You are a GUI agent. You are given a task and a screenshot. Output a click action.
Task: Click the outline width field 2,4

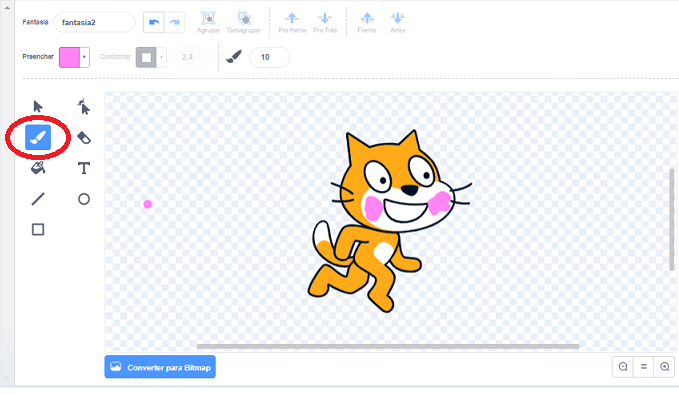(x=192, y=57)
